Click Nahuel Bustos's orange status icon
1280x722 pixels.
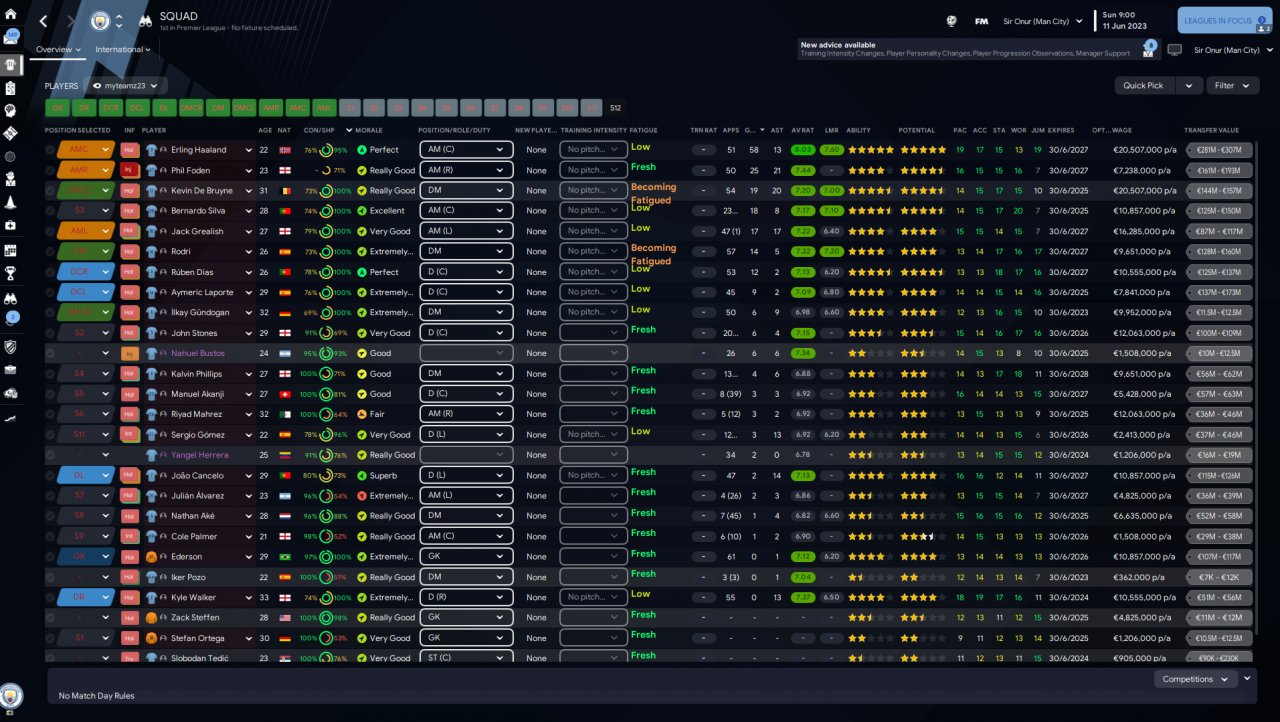[130, 353]
